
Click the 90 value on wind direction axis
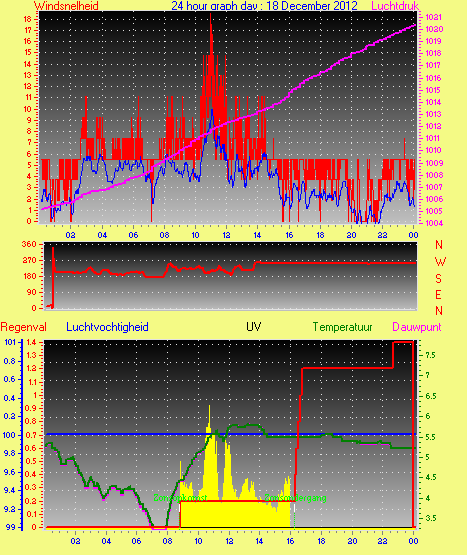pos(32,292)
